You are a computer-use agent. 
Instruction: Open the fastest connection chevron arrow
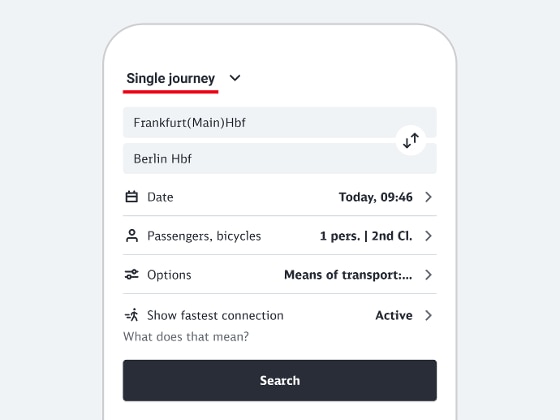[x=428, y=315]
